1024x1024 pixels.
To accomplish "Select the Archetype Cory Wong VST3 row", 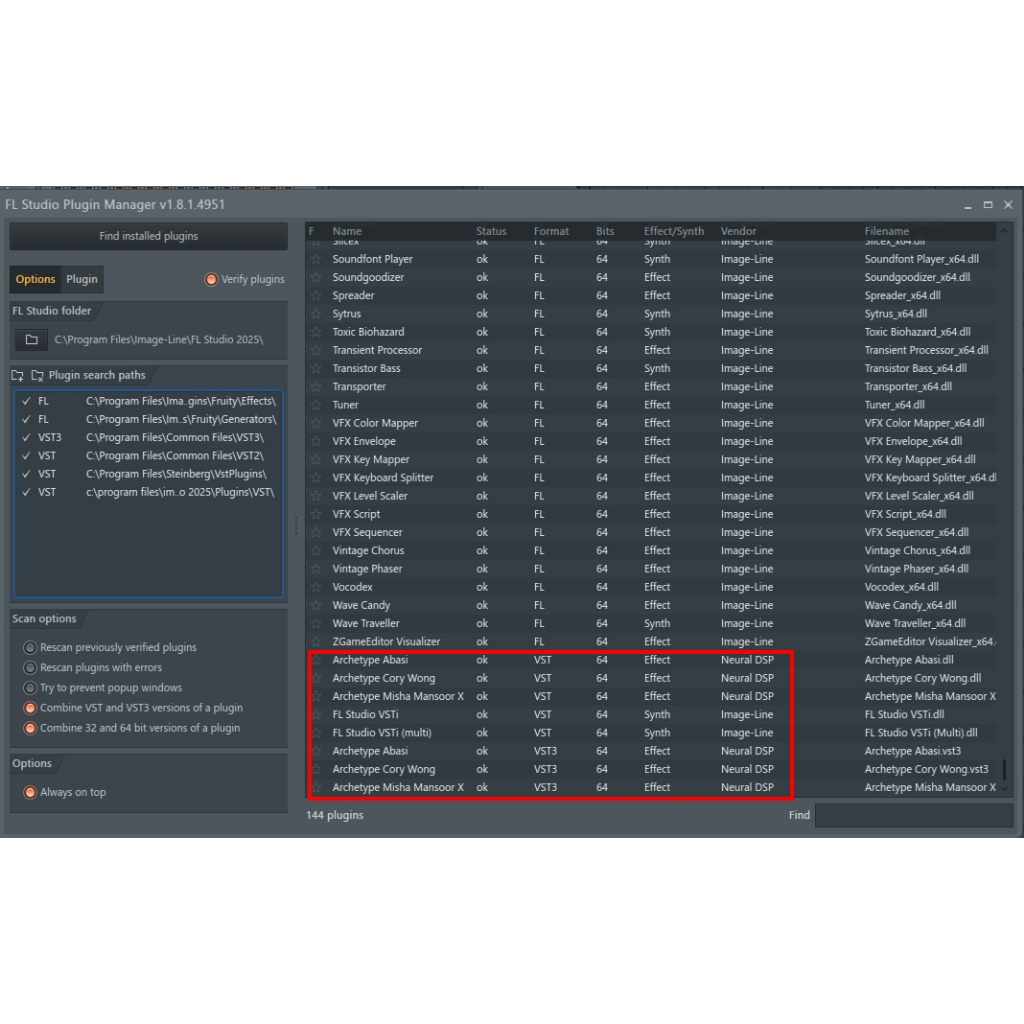I will 651,770.
